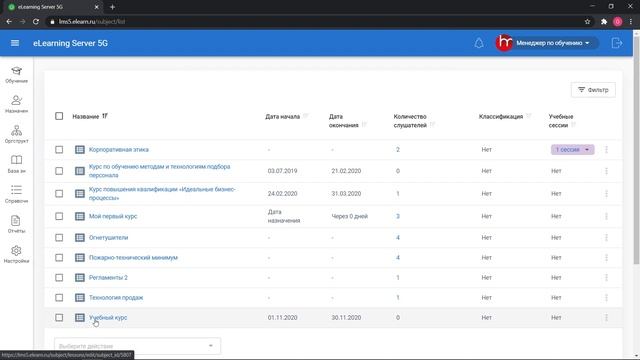Open row menu for Технология продаж
This screenshot has width=640, height=360.
coord(606,298)
